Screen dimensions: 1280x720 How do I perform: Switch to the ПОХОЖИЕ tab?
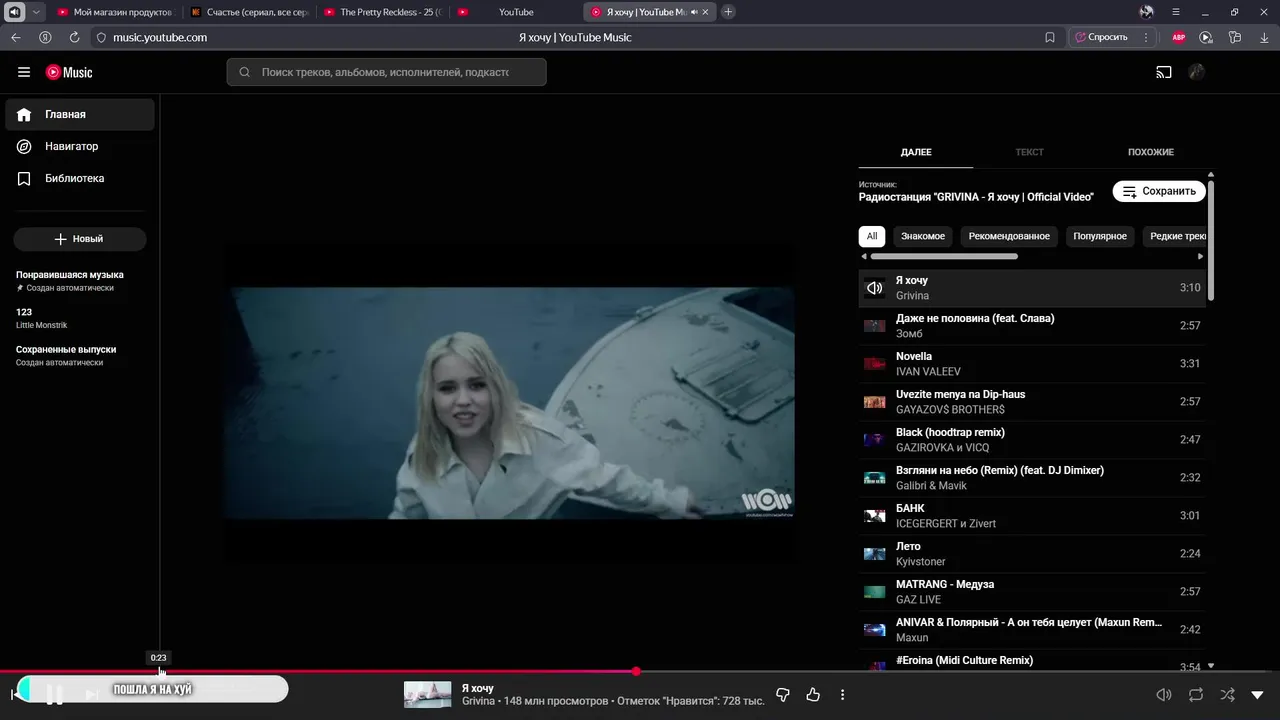[1151, 152]
